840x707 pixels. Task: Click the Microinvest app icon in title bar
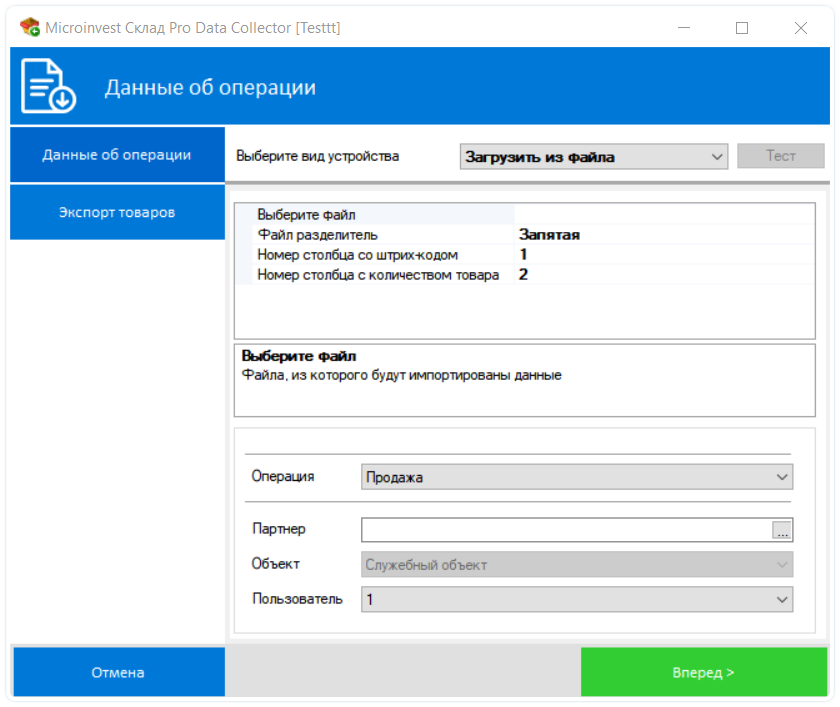[30, 27]
